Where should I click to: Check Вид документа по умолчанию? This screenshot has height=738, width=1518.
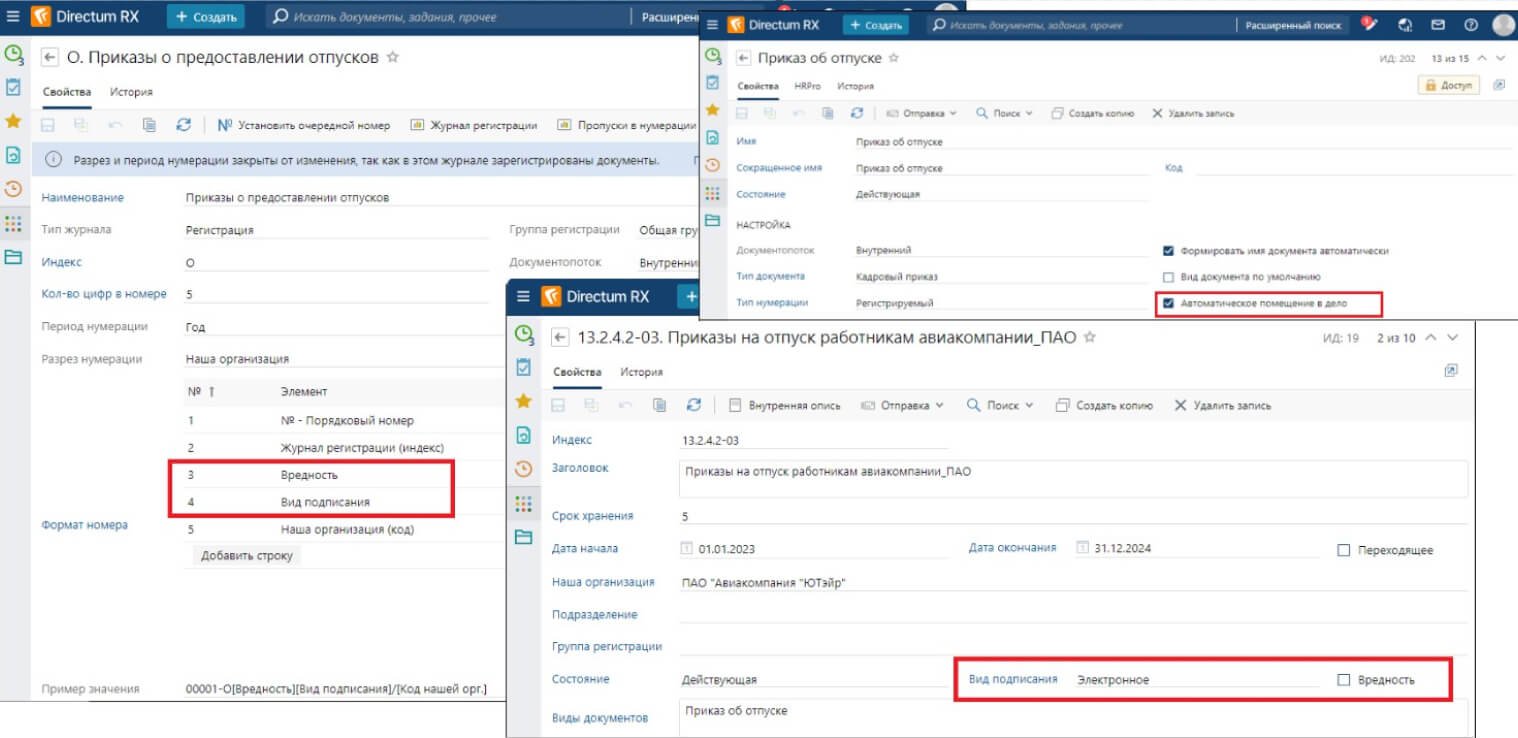tap(1168, 276)
